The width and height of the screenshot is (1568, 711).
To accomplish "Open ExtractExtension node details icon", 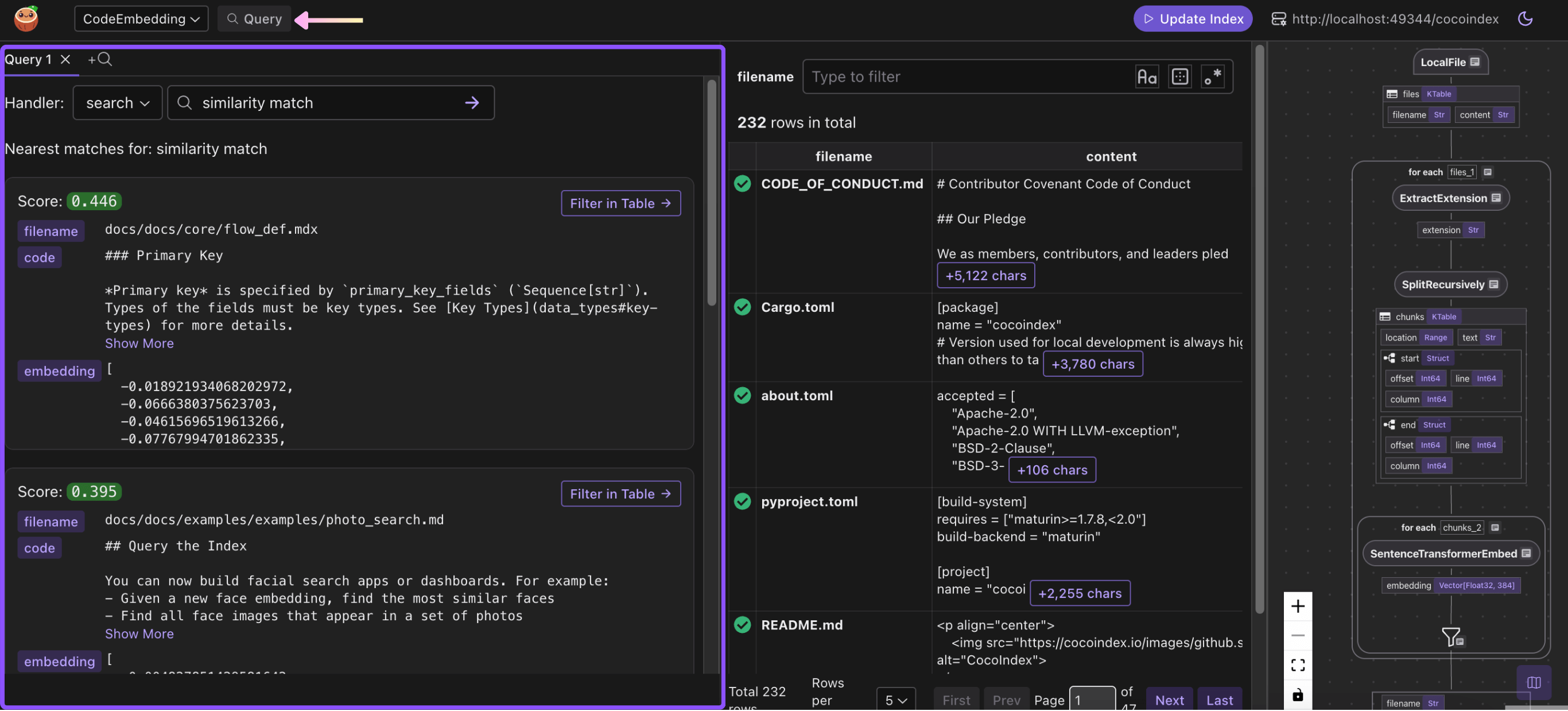I will [x=1496, y=198].
